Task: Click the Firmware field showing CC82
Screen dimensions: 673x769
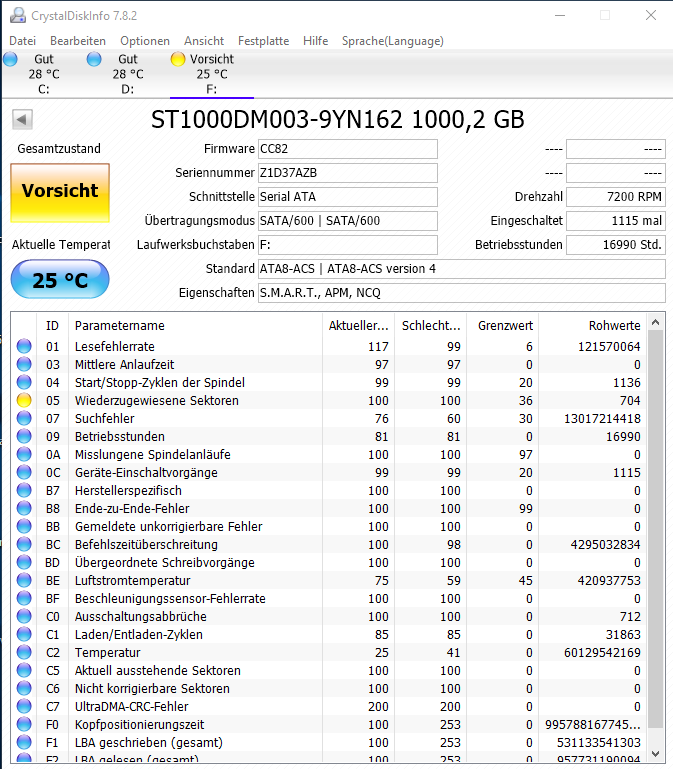Action: [x=348, y=149]
